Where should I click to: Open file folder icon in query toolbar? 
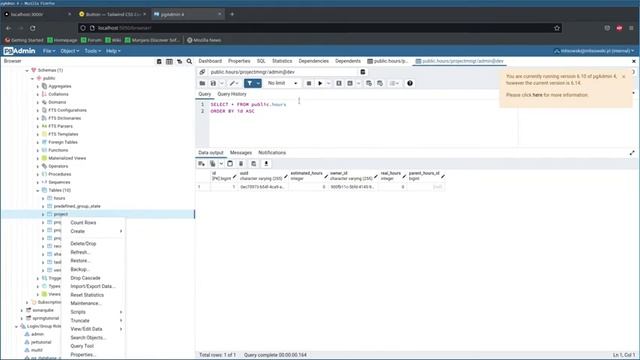click(x=202, y=83)
